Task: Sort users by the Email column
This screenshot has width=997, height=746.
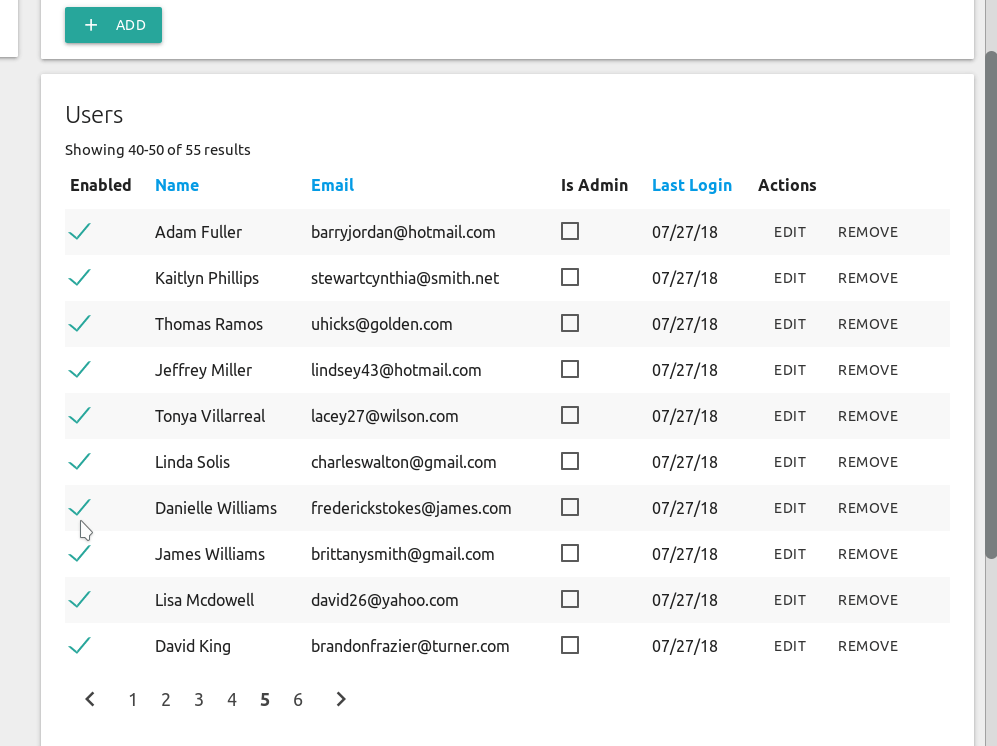Action: point(332,185)
